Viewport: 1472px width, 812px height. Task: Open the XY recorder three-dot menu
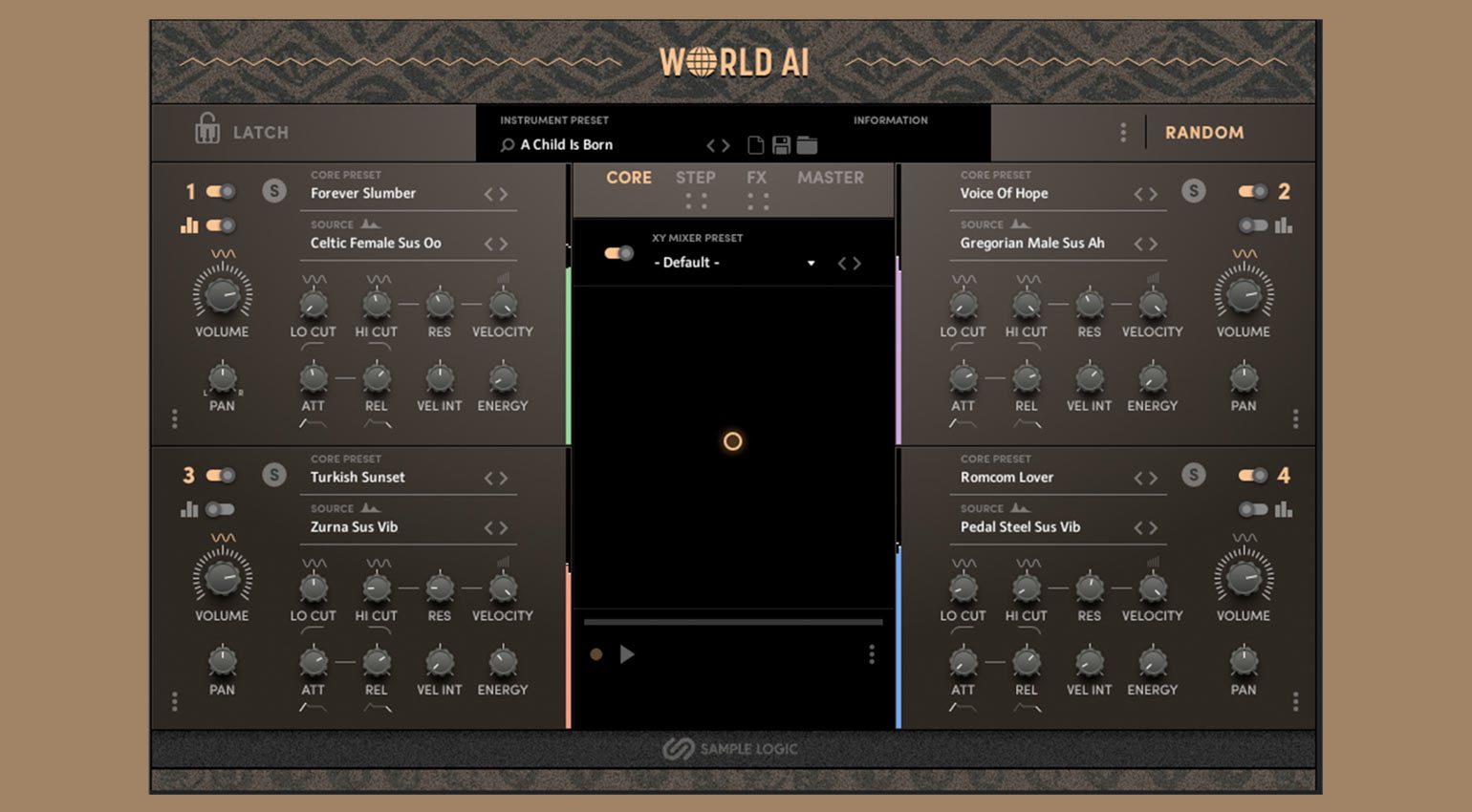pyautogui.click(x=871, y=654)
